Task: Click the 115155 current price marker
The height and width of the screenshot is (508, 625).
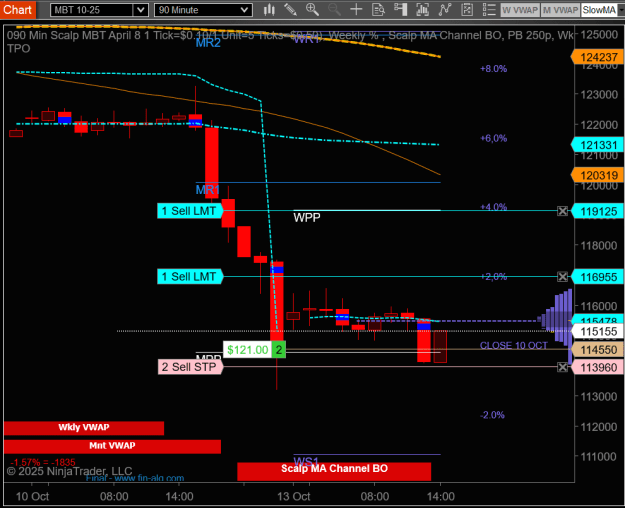Action: (597, 331)
